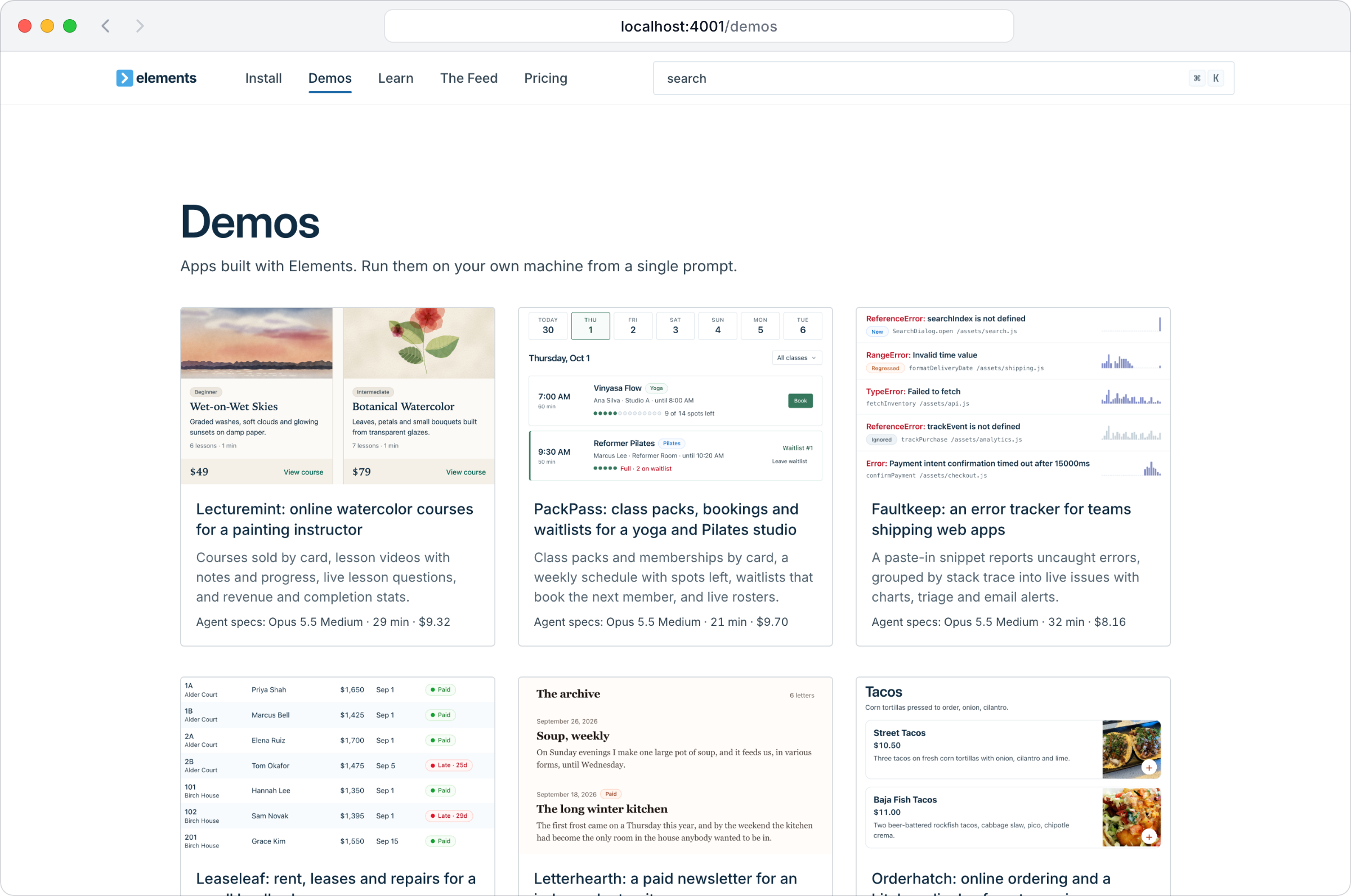Open Faultkeep demo title link
1351x896 pixels.
[1001, 519]
